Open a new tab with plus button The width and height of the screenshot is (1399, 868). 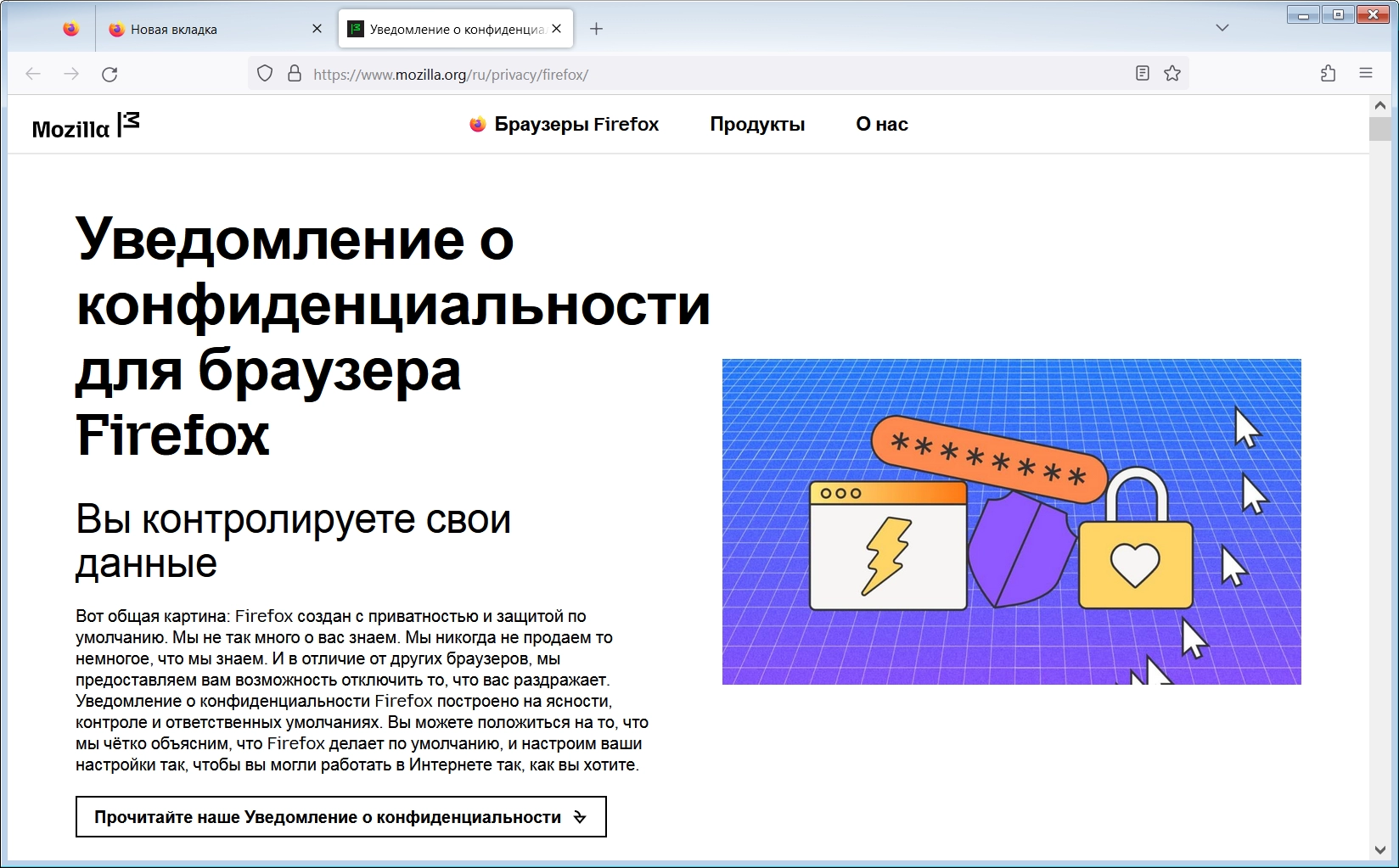(597, 29)
